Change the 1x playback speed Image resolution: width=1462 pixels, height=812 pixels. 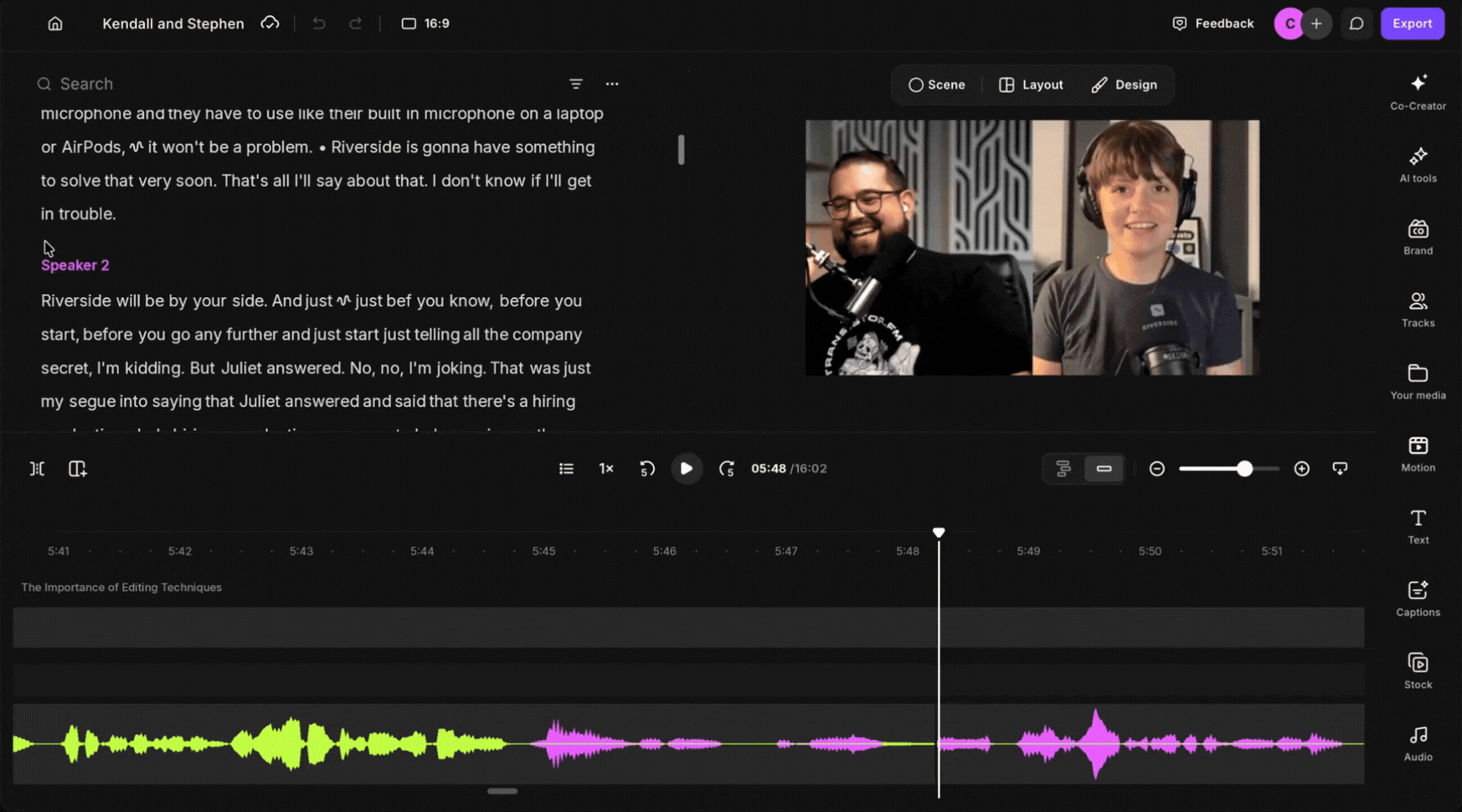click(606, 469)
